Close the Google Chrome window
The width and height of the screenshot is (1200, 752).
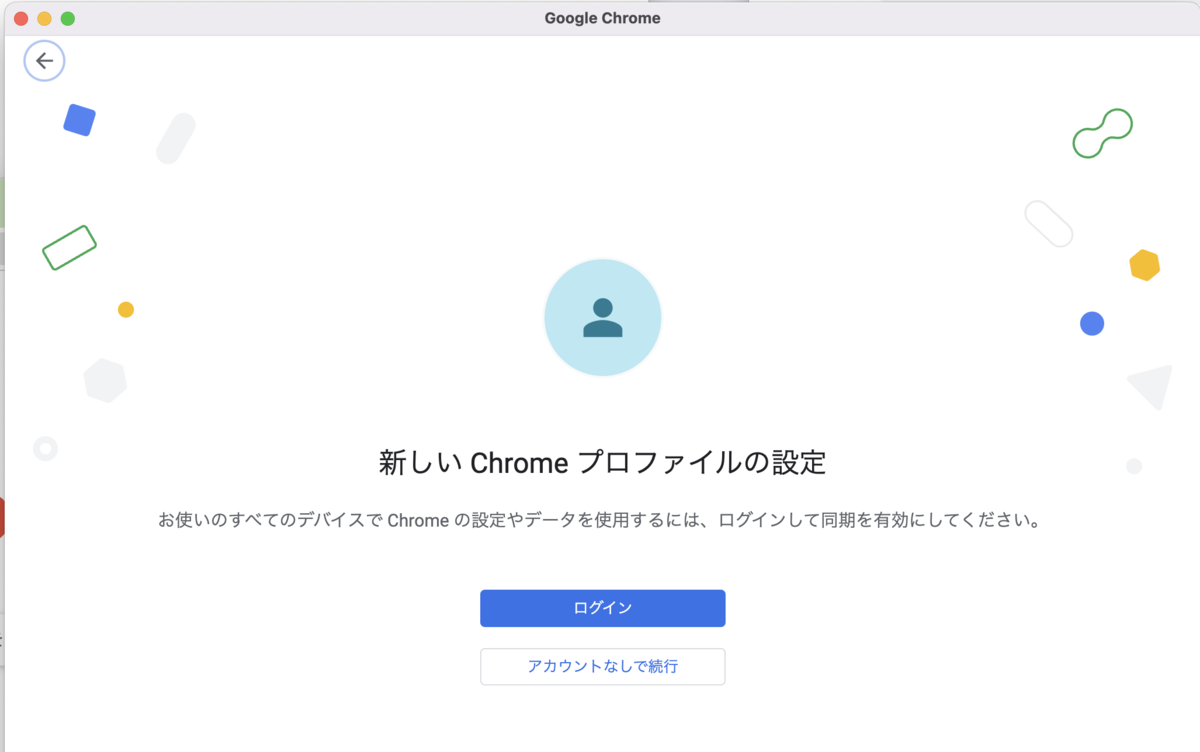point(20,18)
